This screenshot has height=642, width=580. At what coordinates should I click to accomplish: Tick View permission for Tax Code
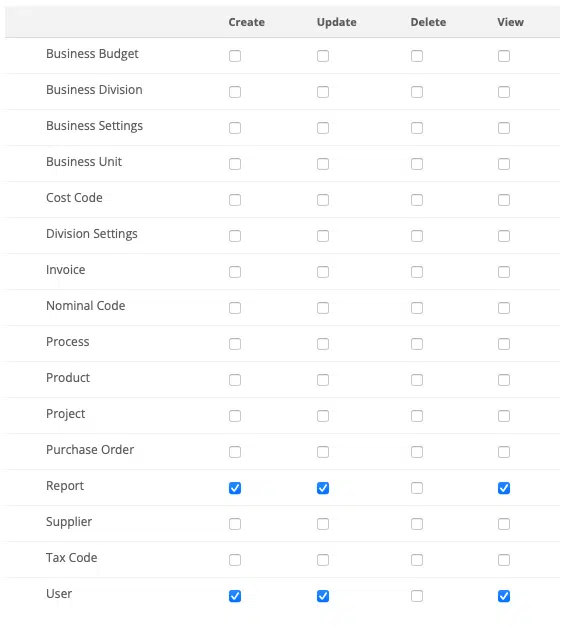[x=504, y=560]
